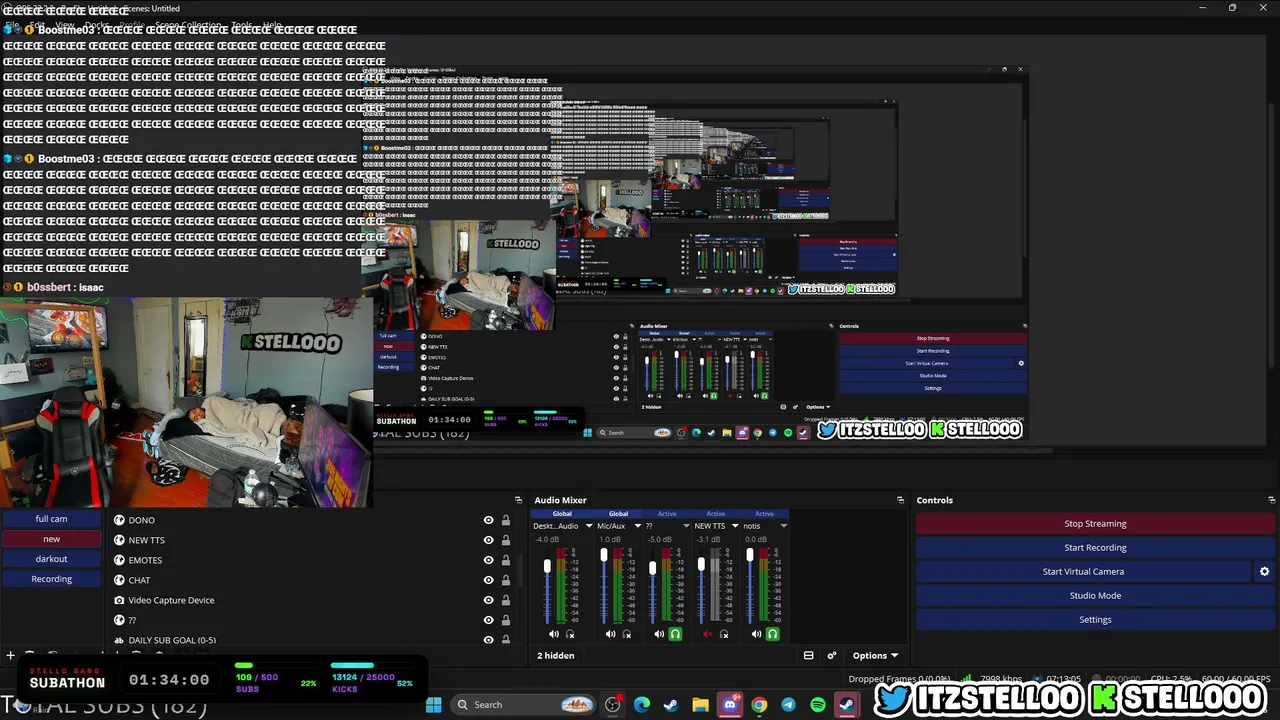Click the DONO browser source icon
Viewport: 1280px width, 720px height.
click(x=120, y=520)
